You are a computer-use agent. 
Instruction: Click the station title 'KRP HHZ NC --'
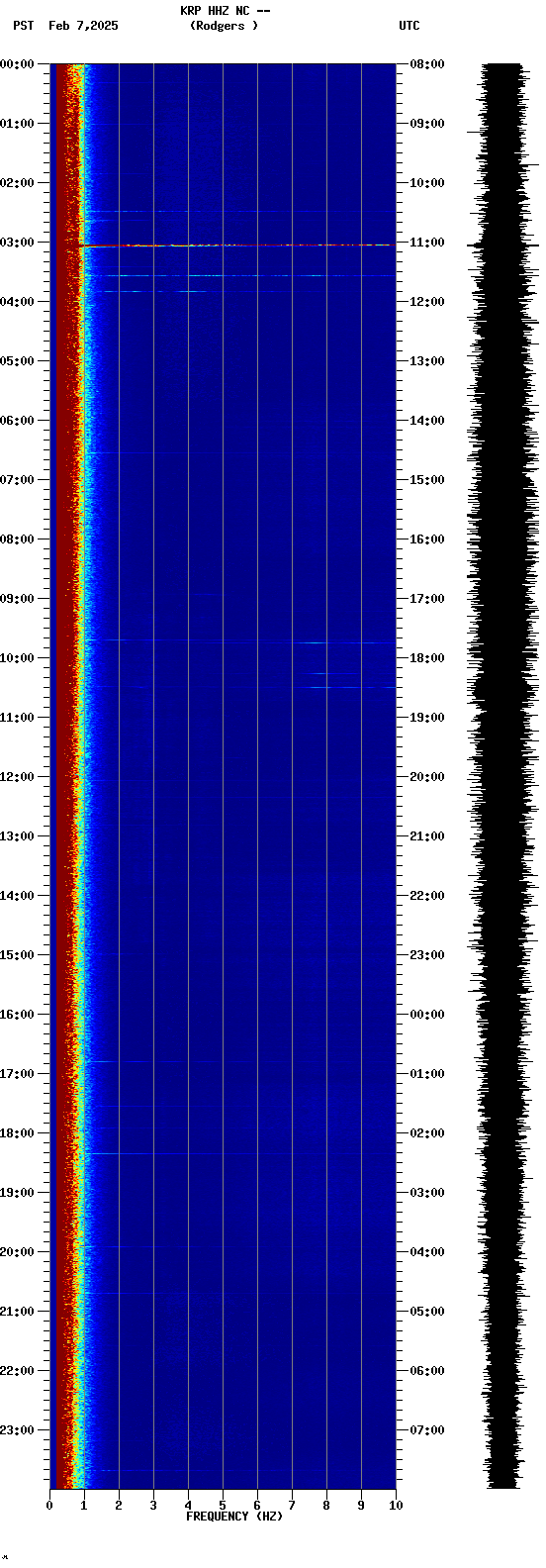(x=225, y=11)
